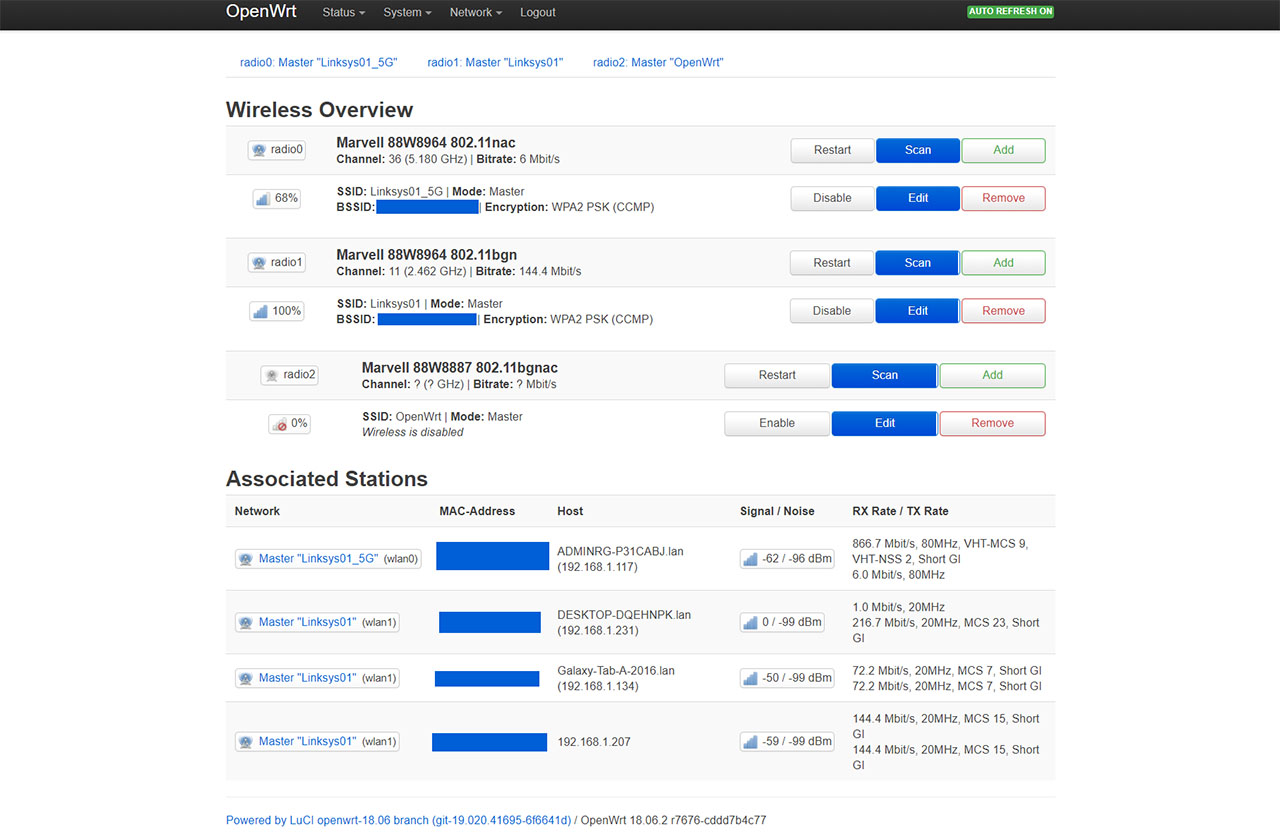
Task: Restart the radio1 device
Action: (831, 263)
